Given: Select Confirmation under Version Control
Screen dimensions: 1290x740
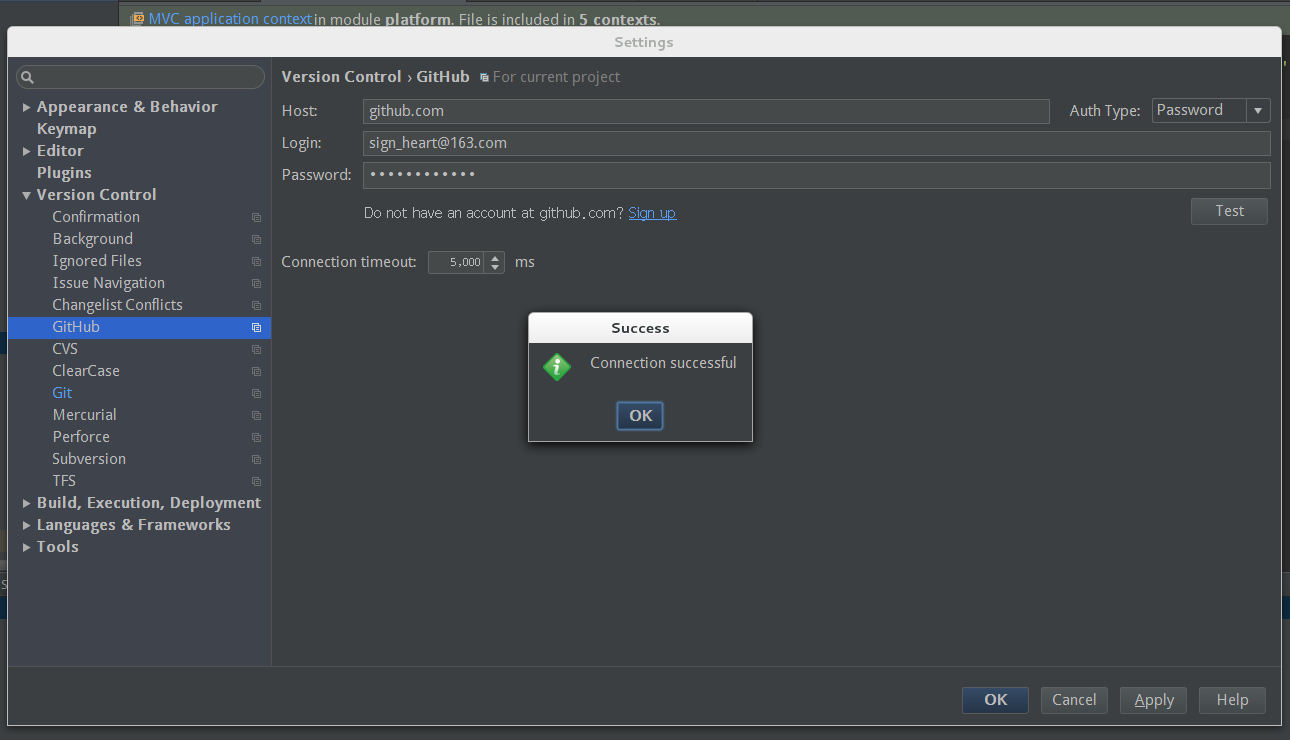Looking at the screenshot, I should pos(96,217).
